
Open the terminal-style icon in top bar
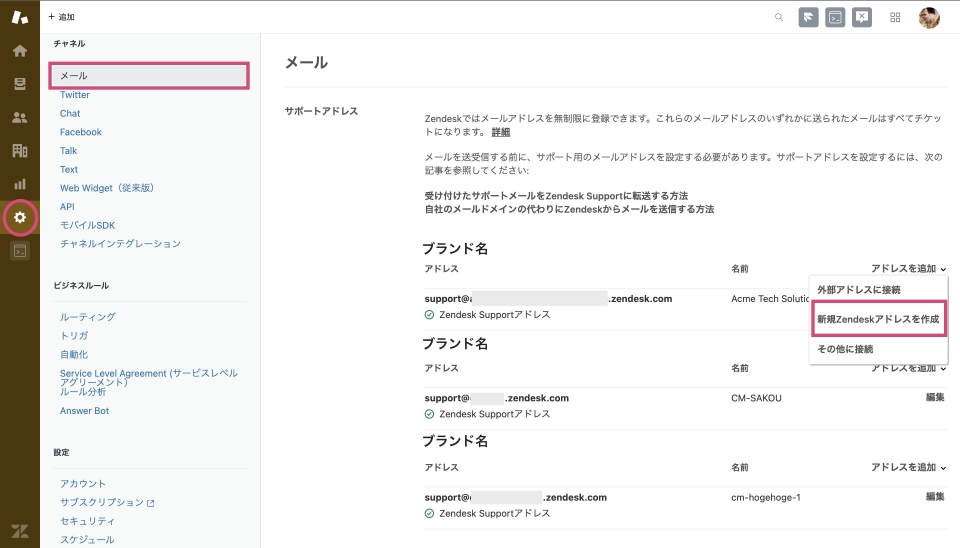[x=835, y=17]
